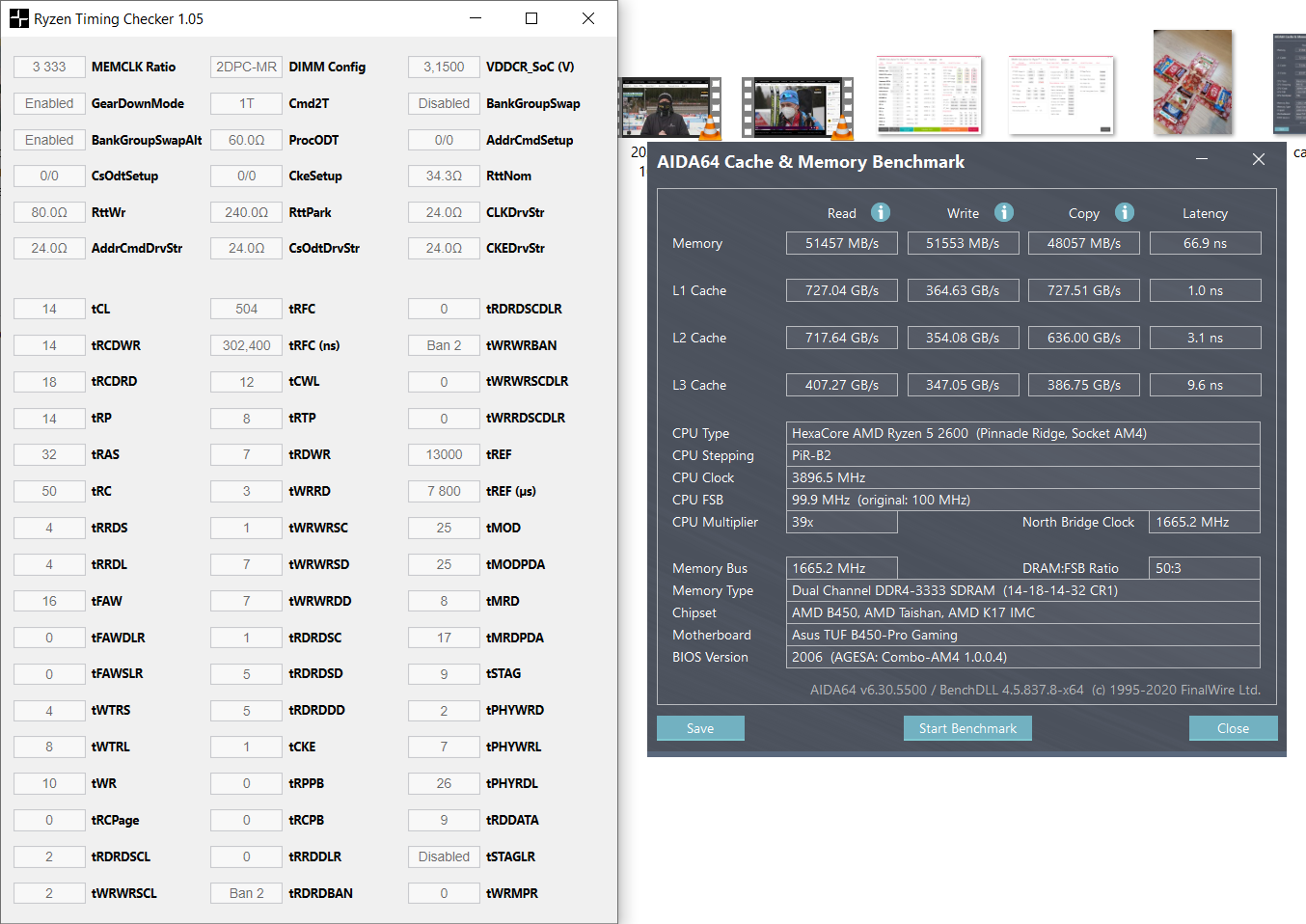Click the Read info icon in AIDA64
This screenshot has height=924, width=1306.
pos(881,212)
